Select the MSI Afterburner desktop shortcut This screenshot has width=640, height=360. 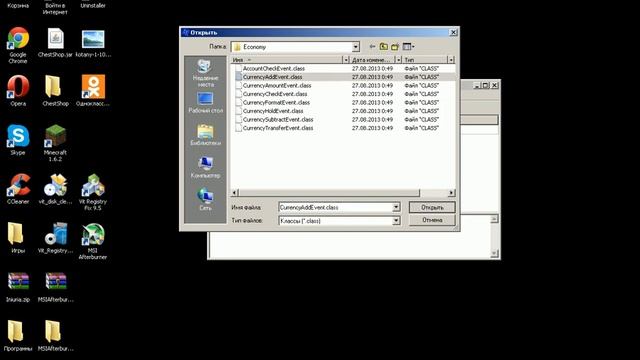click(x=93, y=241)
